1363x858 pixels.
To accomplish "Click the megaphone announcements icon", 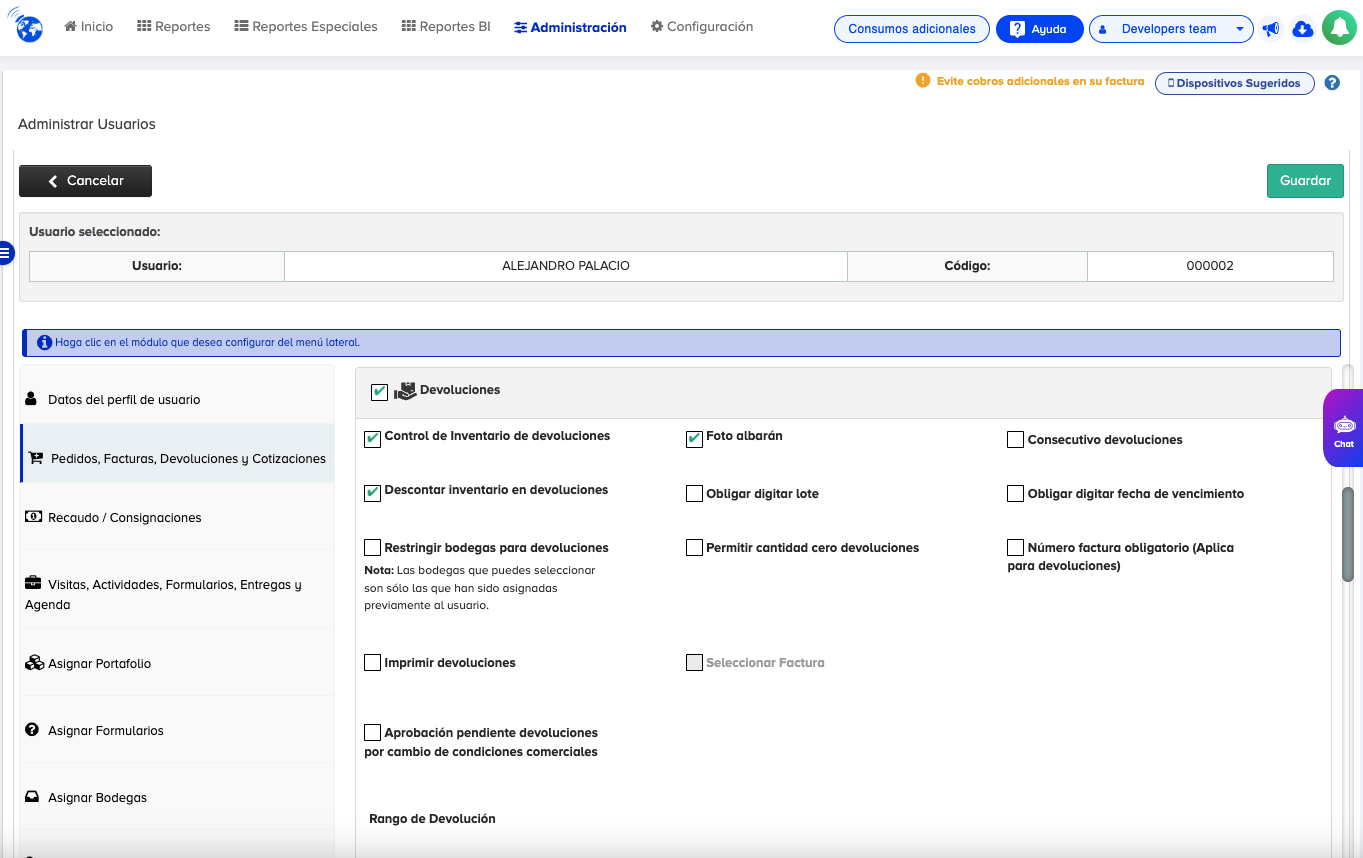I will (x=1271, y=29).
